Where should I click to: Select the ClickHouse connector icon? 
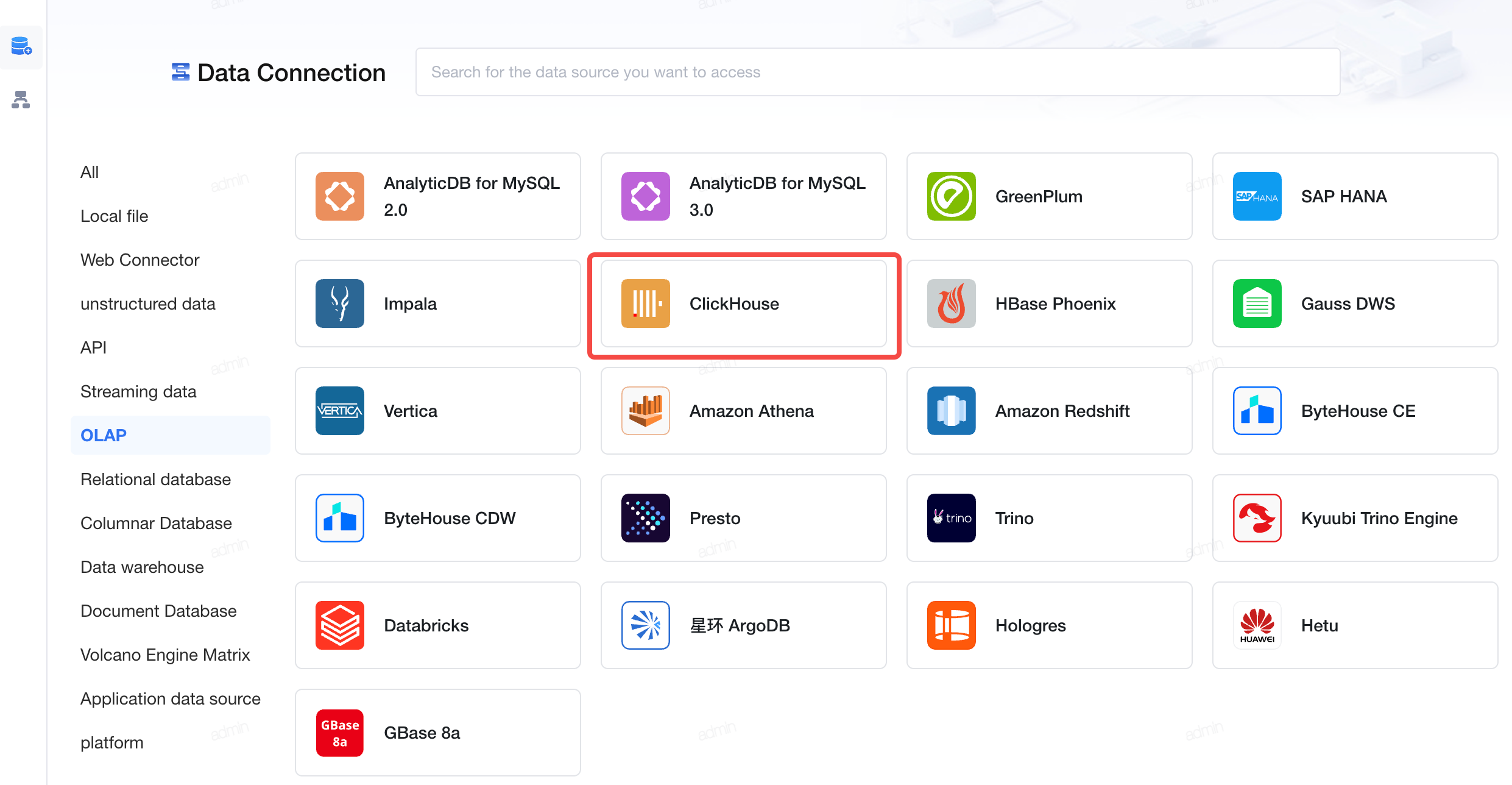coord(645,304)
